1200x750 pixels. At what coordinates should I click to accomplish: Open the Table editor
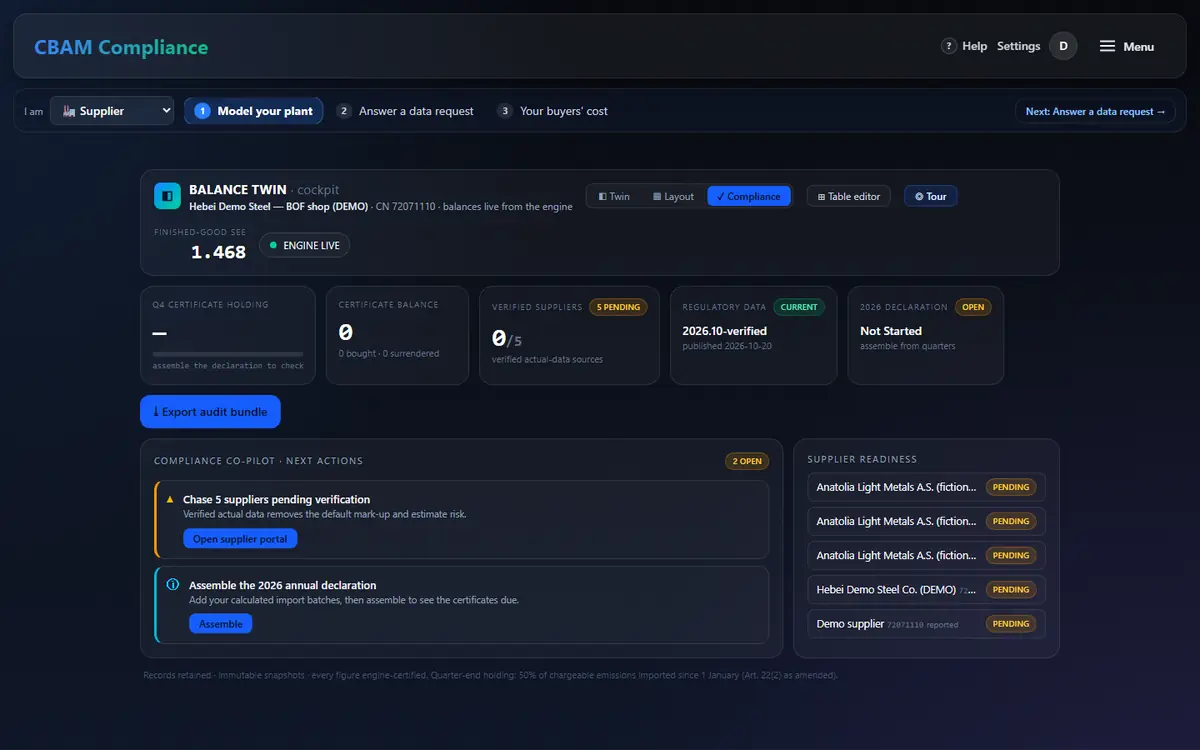click(849, 196)
